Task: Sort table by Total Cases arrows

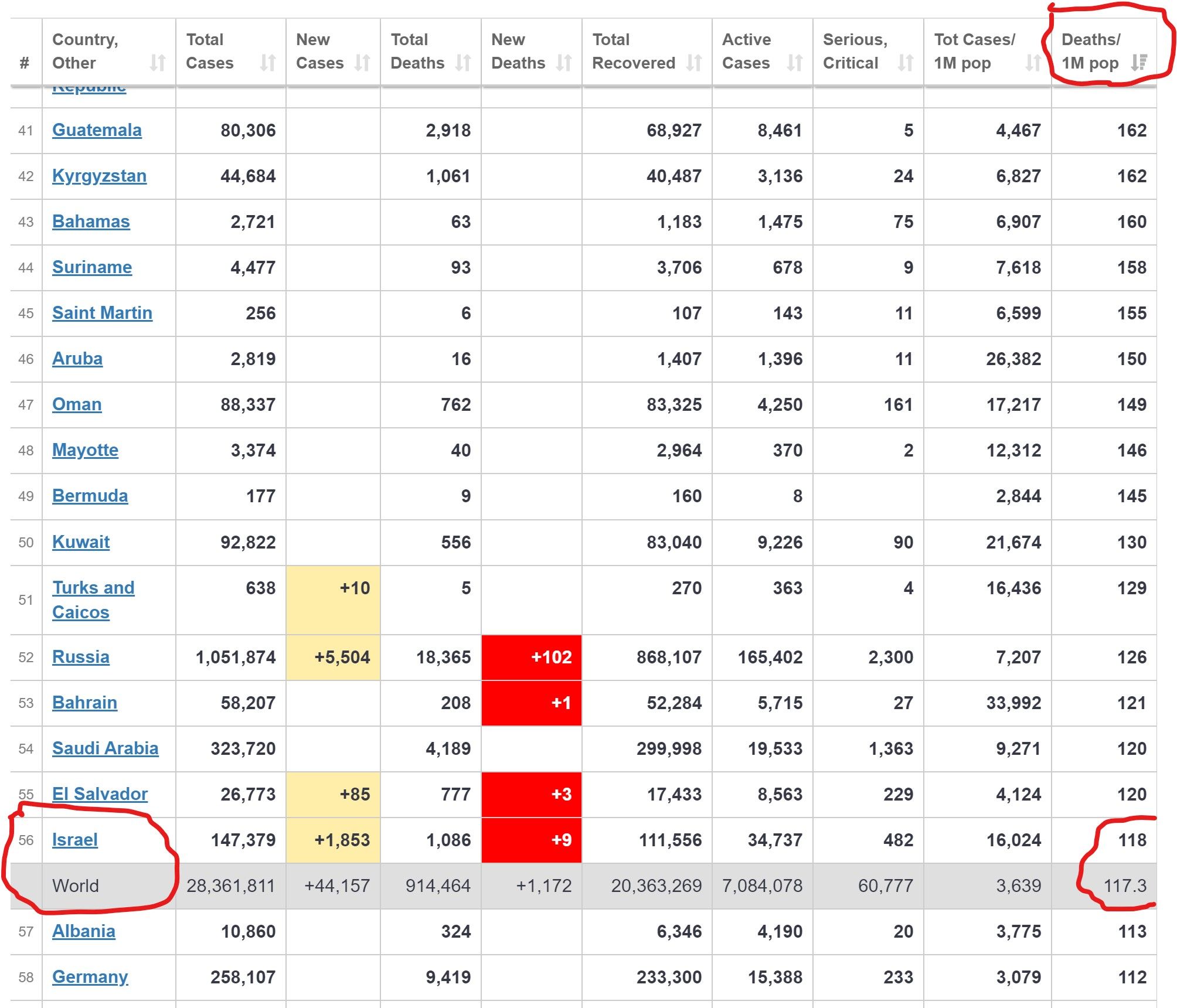Action: pos(268,63)
